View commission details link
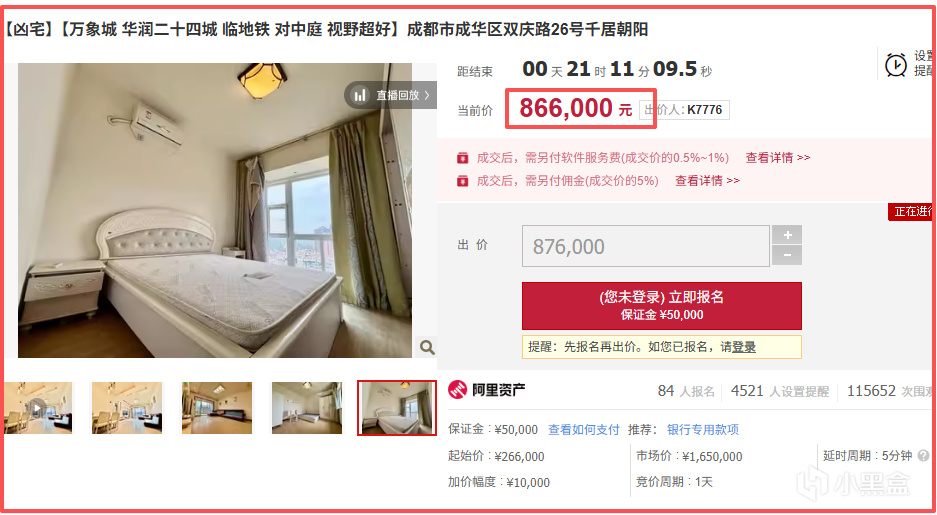 (x=707, y=181)
